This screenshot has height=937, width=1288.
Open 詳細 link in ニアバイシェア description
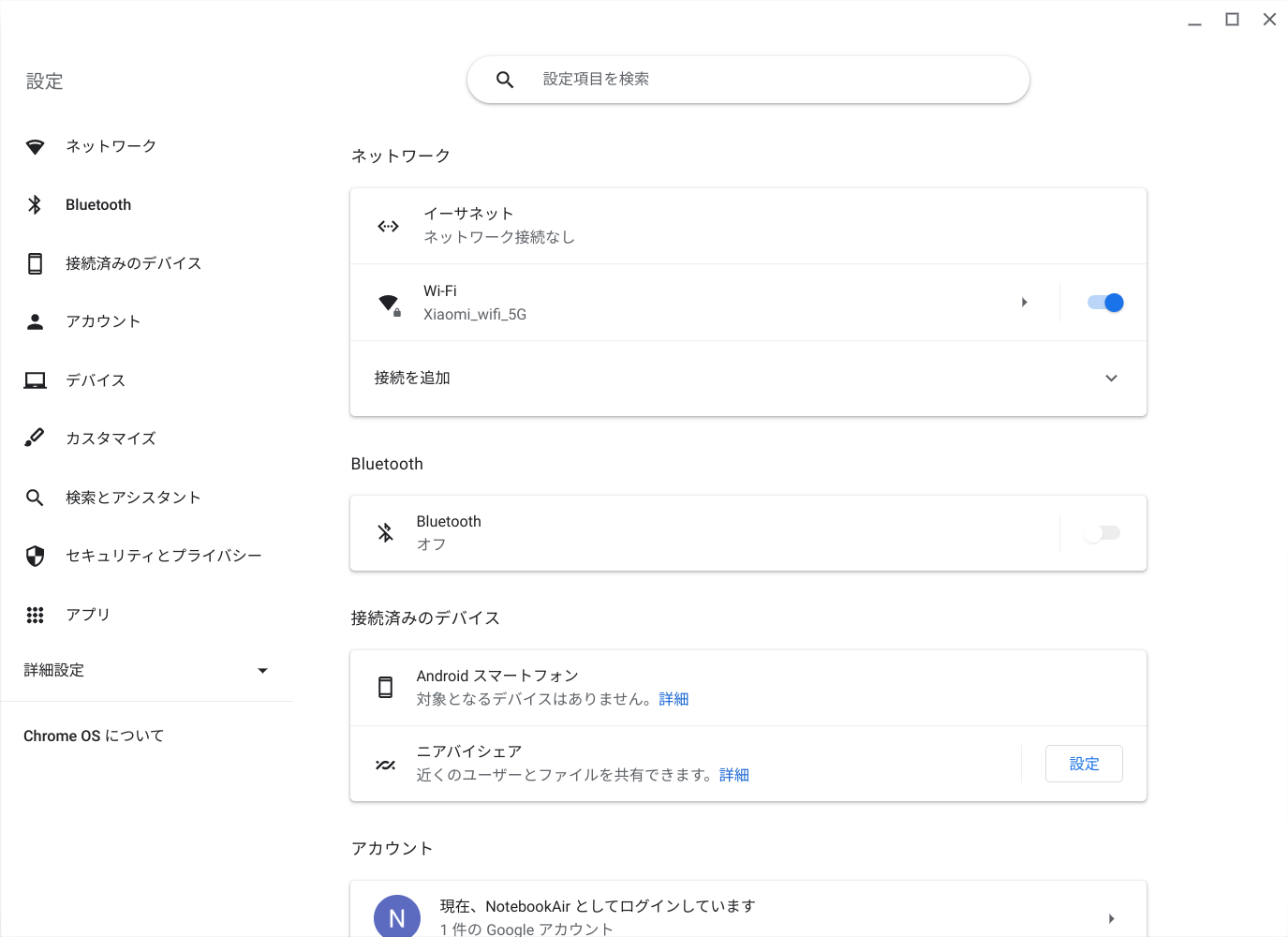pyautogui.click(x=734, y=775)
